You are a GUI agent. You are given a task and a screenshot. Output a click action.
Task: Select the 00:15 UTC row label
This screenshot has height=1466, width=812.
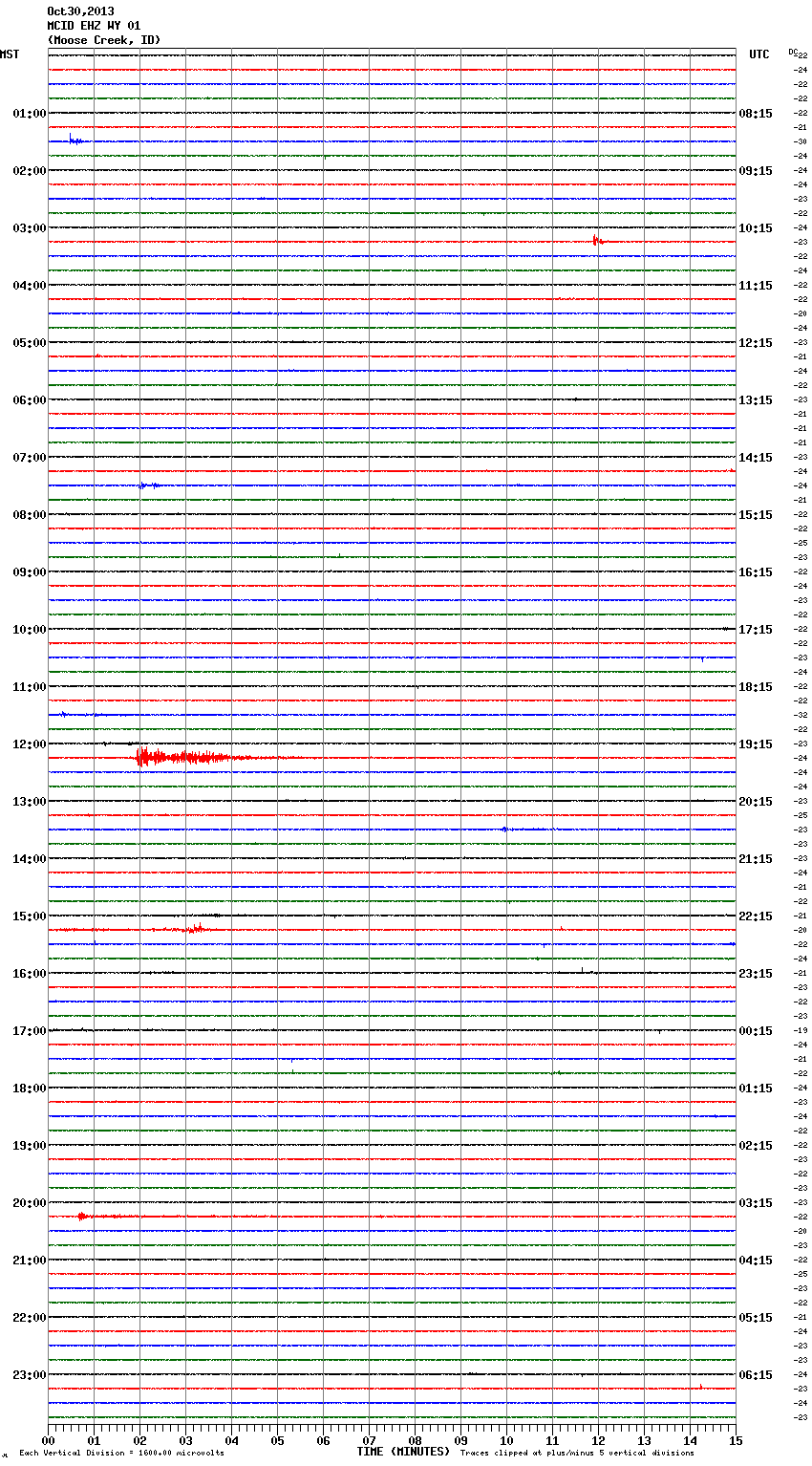(x=756, y=1031)
